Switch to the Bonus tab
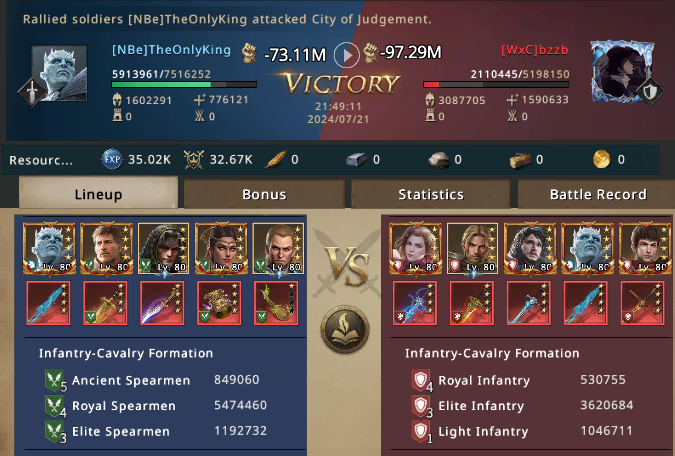675x456 pixels. (264, 194)
